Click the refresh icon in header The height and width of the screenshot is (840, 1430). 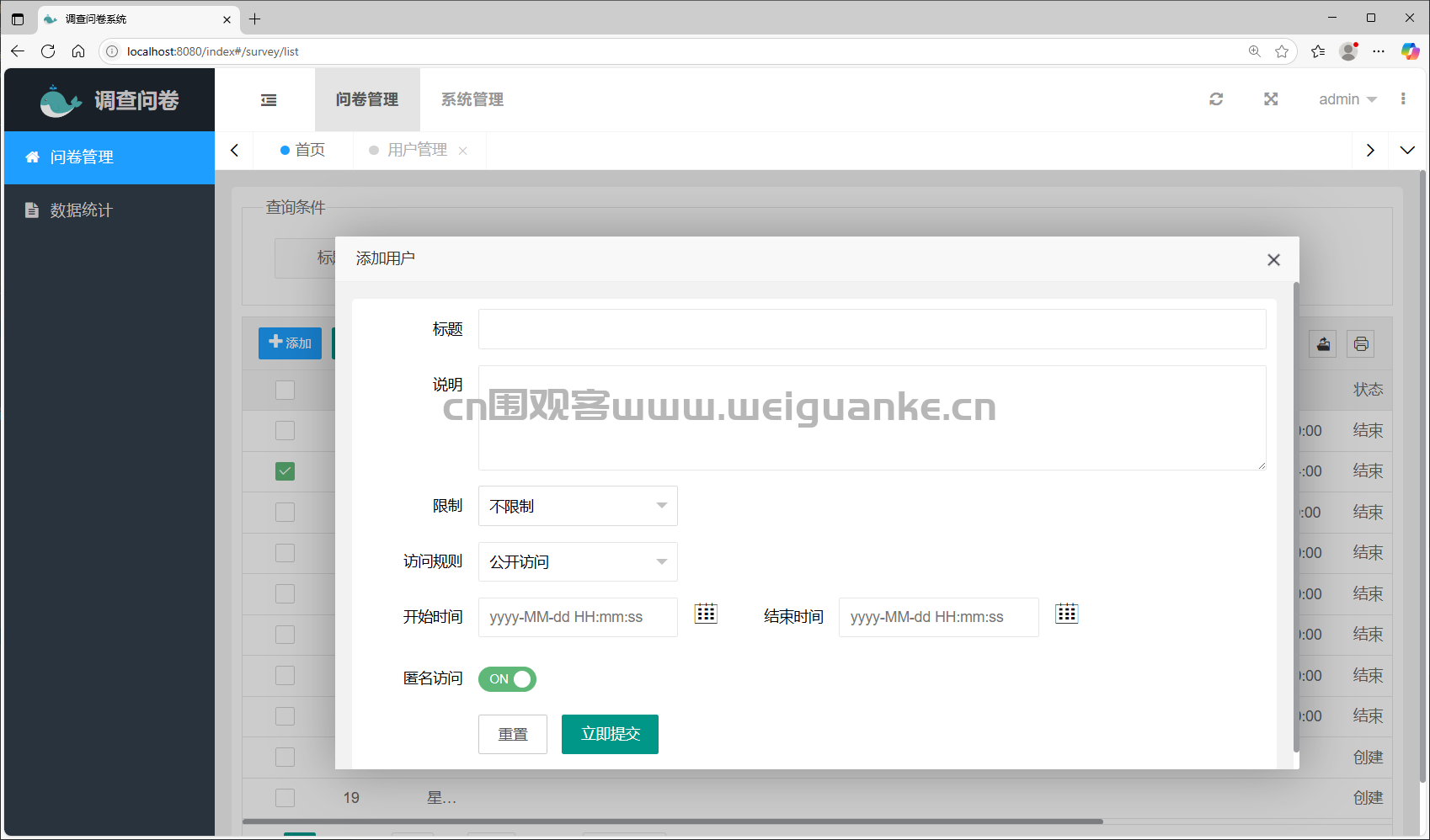tap(1216, 99)
